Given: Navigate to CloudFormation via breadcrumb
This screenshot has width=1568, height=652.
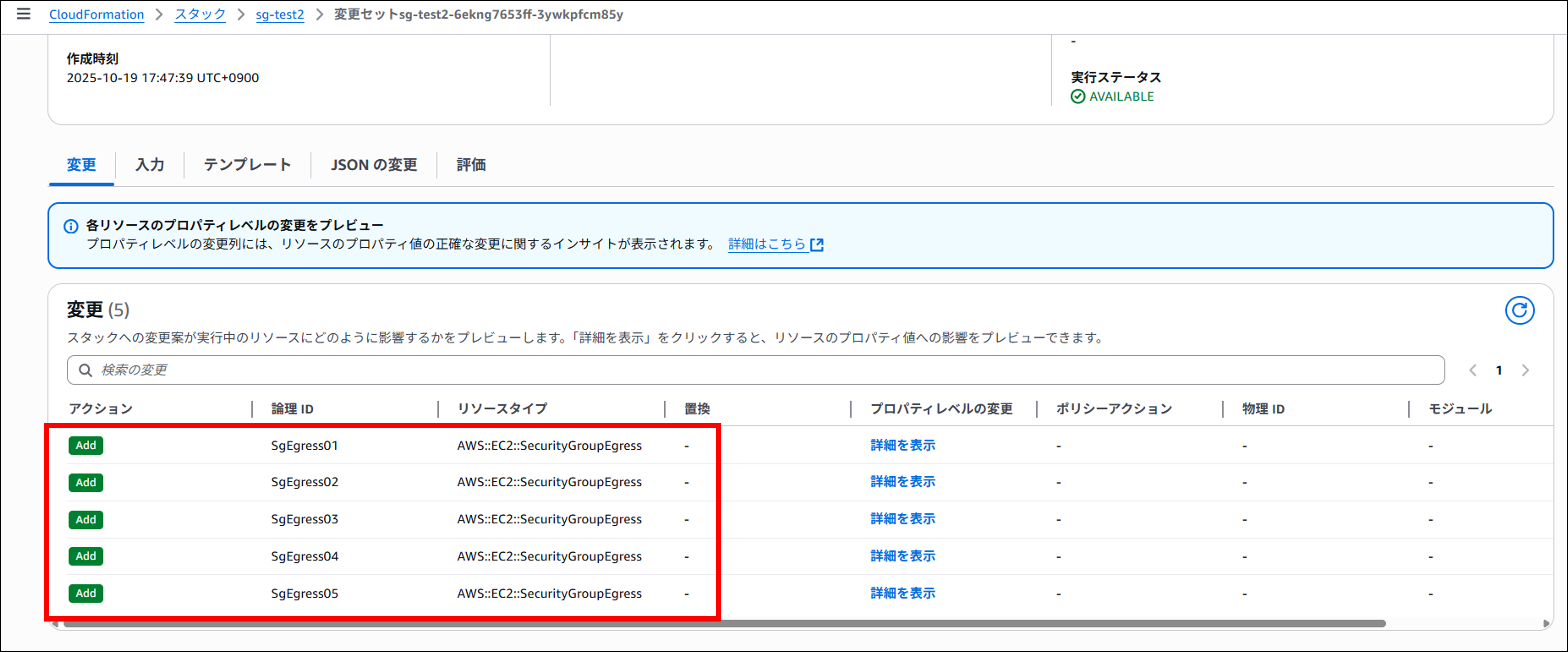Looking at the screenshot, I should pos(96,14).
